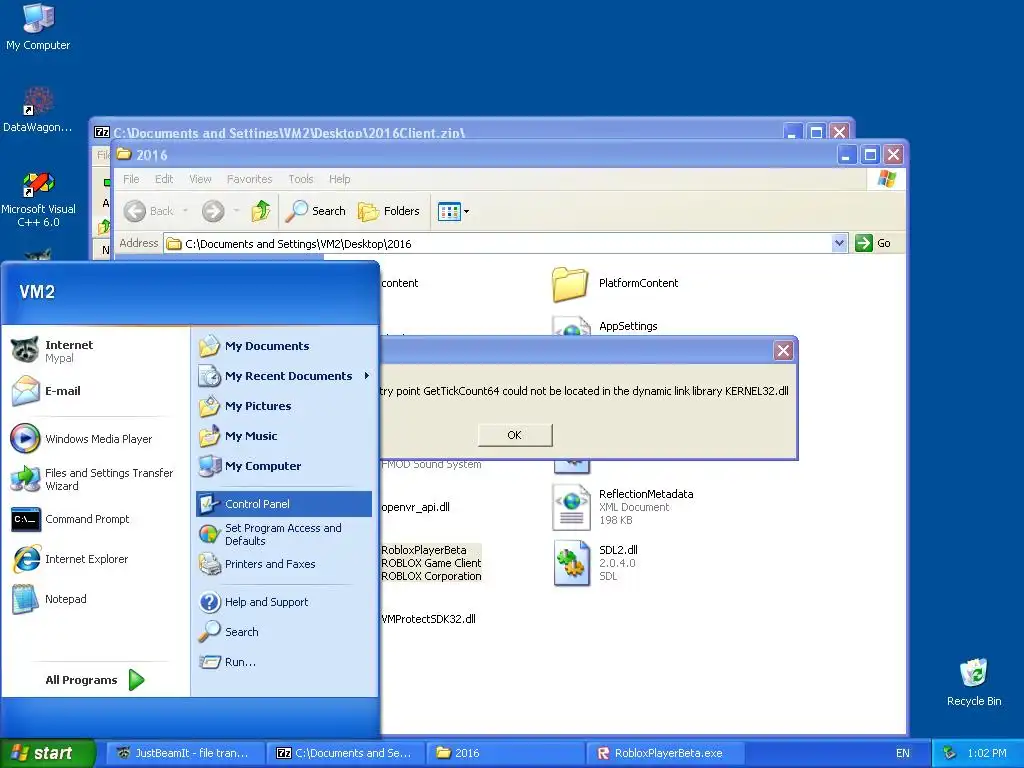1024x768 pixels.
Task: Go up one folder level
Action: pos(261,211)
